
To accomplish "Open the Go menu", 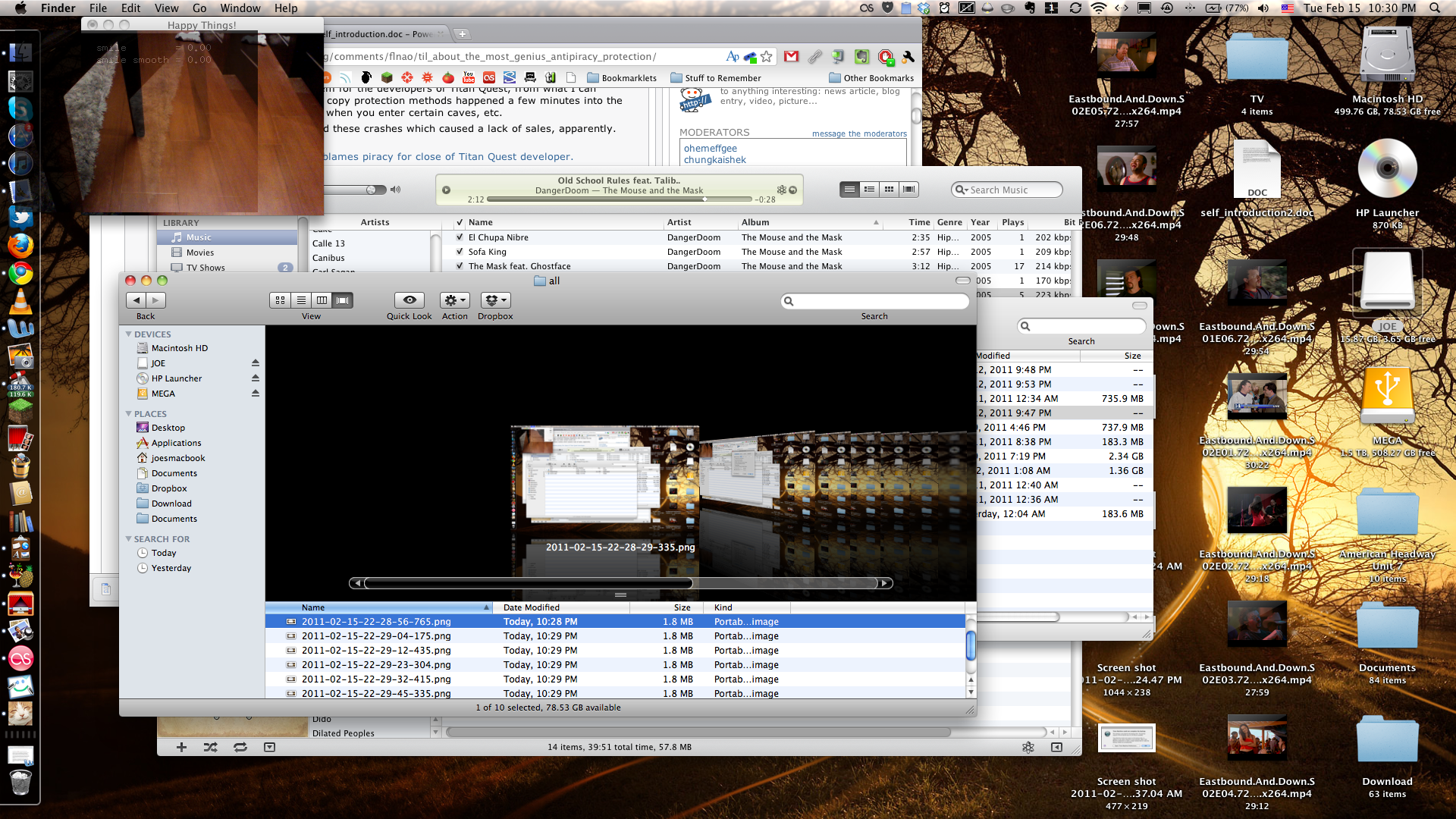I will click(199, 8).
